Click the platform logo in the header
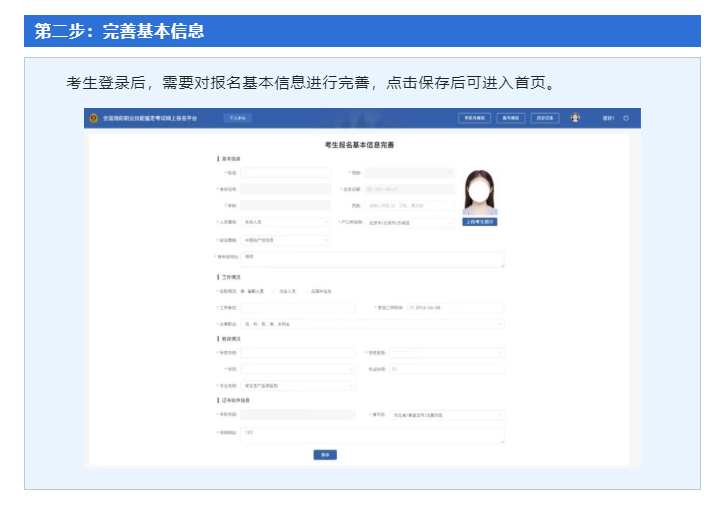The height and width of the screenshot is (509, 722). click(x=96, y=118)
